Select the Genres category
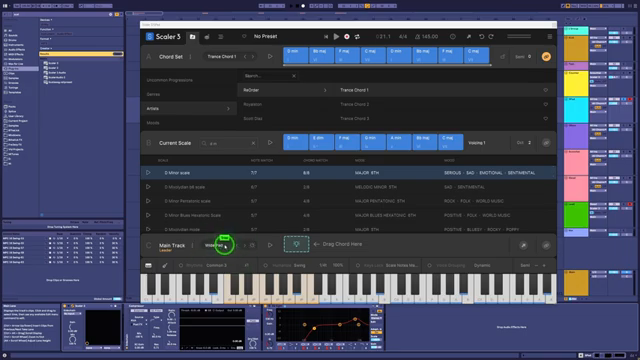 point(153,94)
